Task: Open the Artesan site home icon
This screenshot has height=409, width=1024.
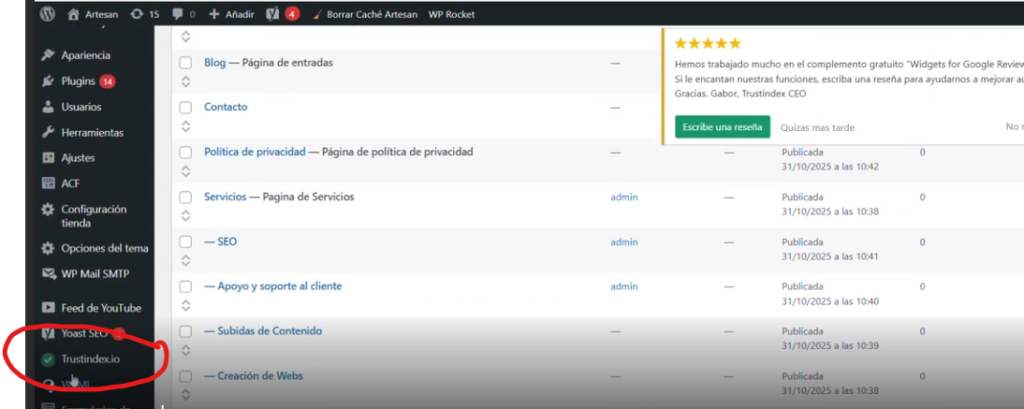Action: pos(74,15)
